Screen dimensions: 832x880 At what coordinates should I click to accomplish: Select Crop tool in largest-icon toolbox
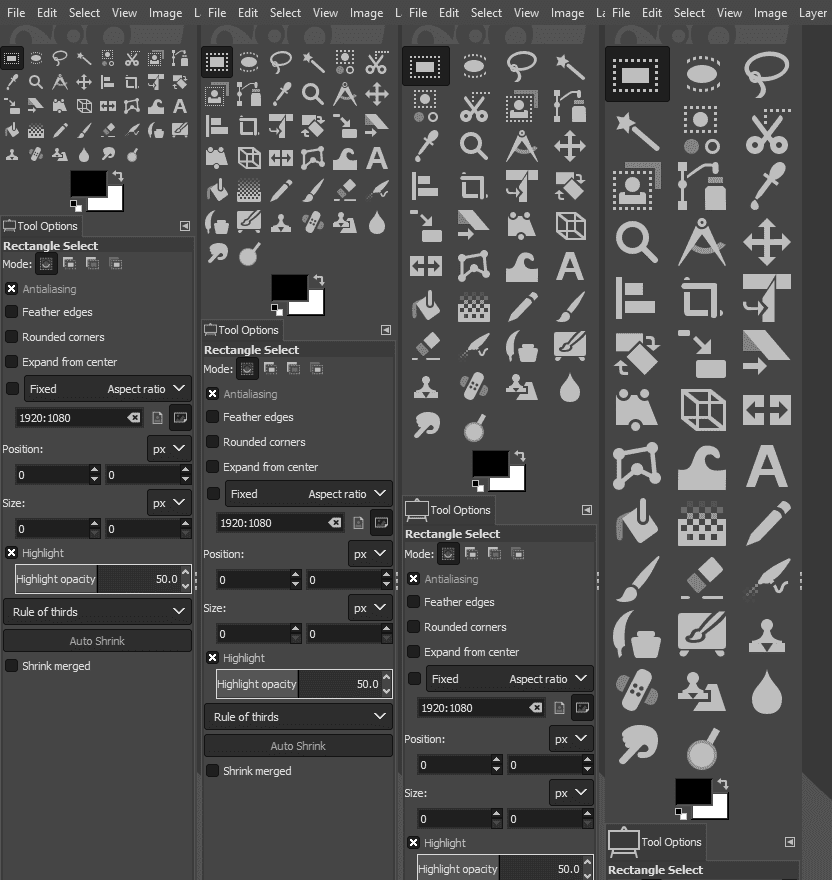(x=702, y=298)
